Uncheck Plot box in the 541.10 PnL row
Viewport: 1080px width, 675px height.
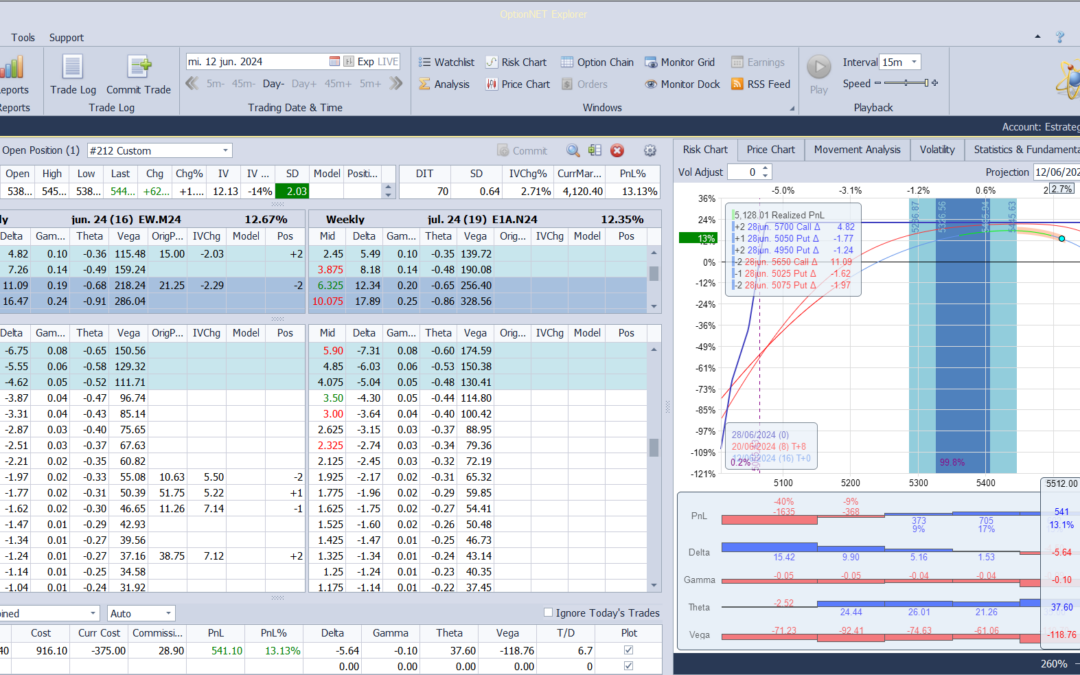pyautogui.click(x=628, y=650)
